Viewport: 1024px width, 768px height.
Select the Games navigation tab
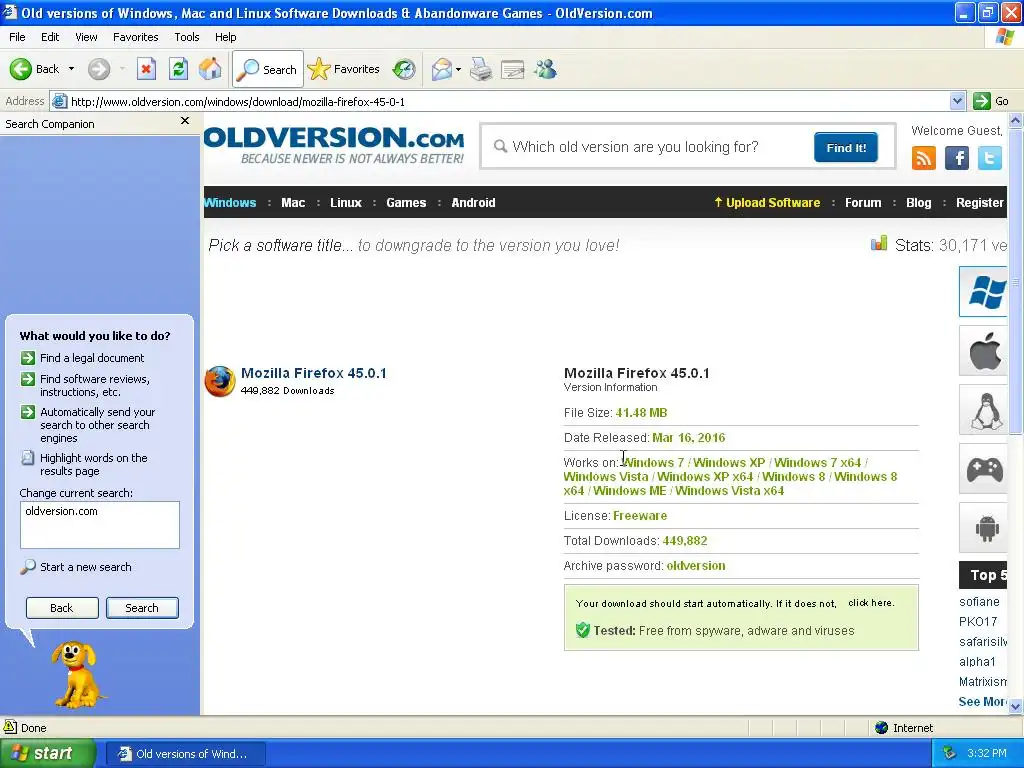[x=406, y=202]
